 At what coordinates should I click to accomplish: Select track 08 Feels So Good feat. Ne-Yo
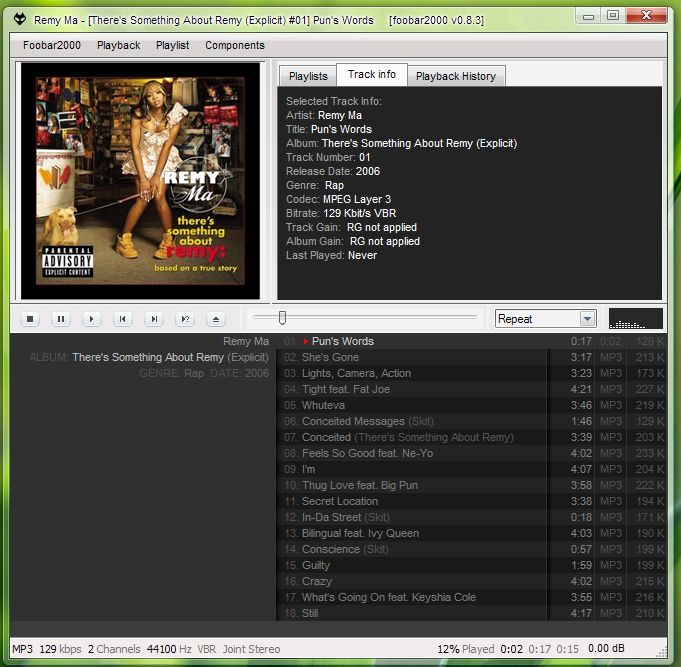click(x=472, y=453)
